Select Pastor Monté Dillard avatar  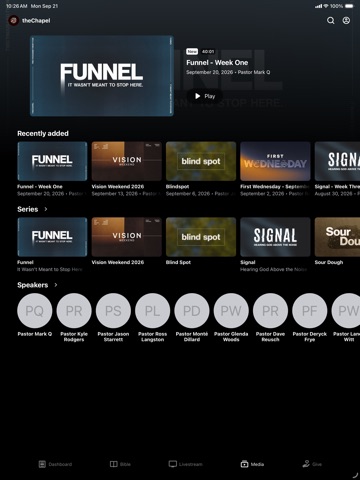(192, 311)
